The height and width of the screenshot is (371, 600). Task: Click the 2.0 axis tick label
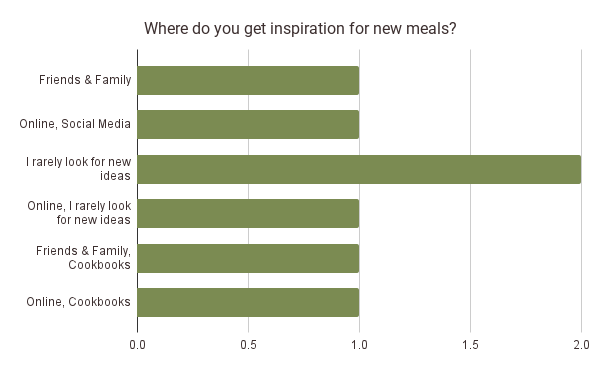click(x=581, y=345)
